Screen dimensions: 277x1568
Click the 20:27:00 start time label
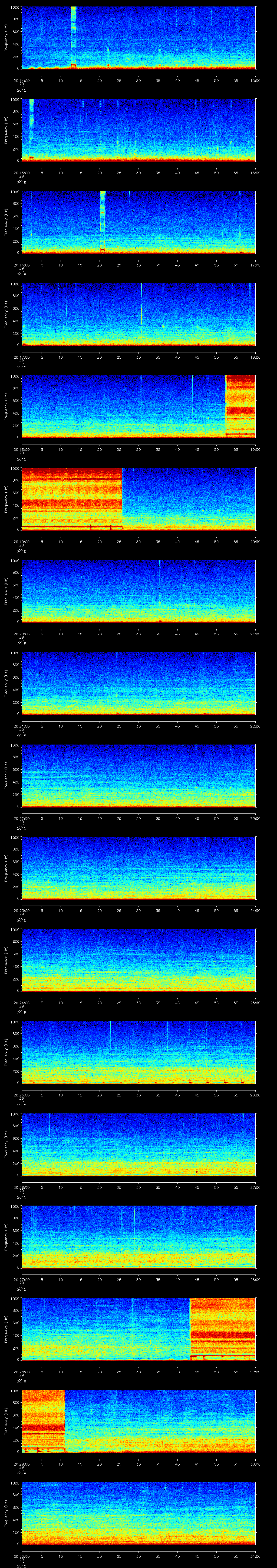(x=21, y=1279)
